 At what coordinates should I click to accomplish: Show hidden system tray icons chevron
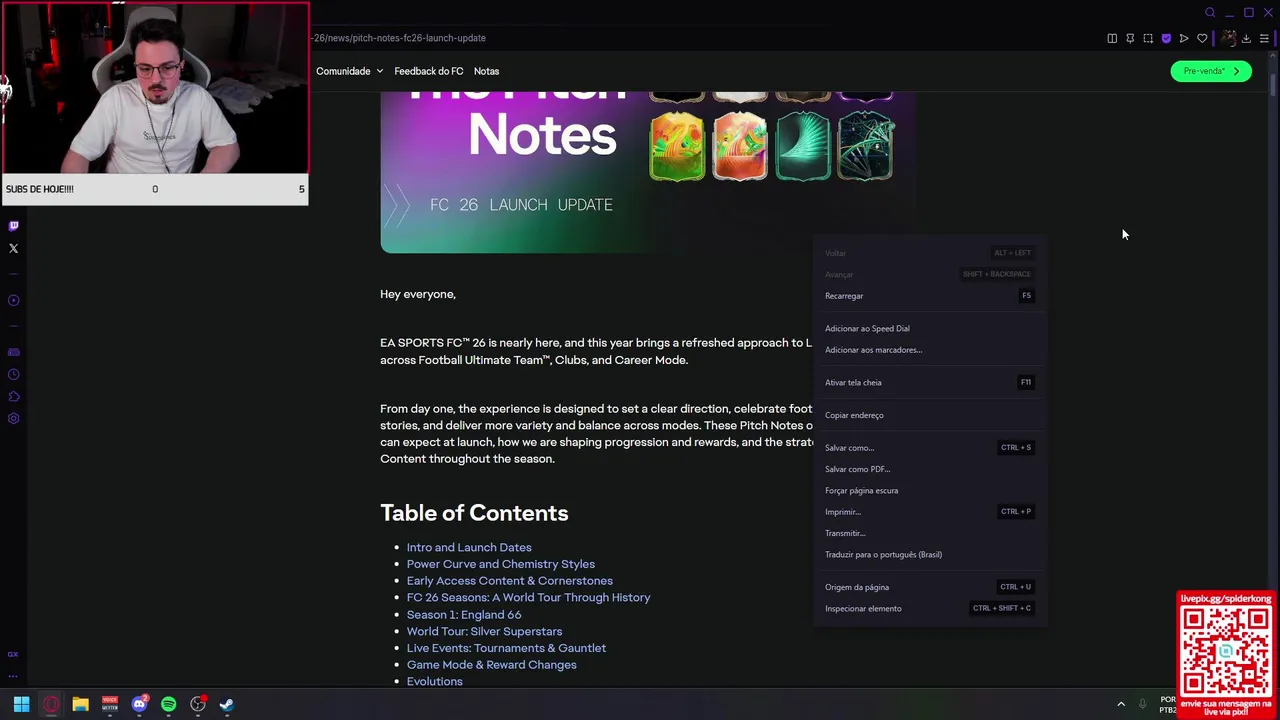[1121, 704]
